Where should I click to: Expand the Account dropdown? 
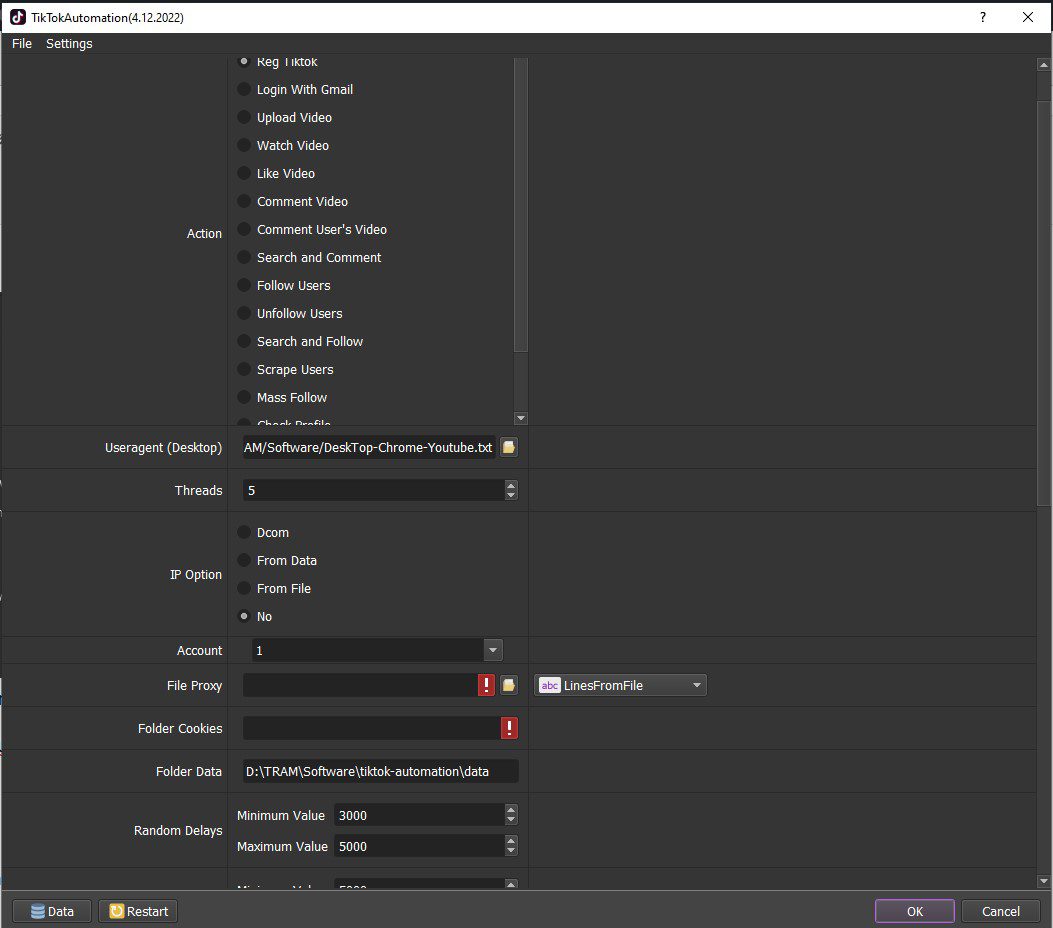[493, 650]
